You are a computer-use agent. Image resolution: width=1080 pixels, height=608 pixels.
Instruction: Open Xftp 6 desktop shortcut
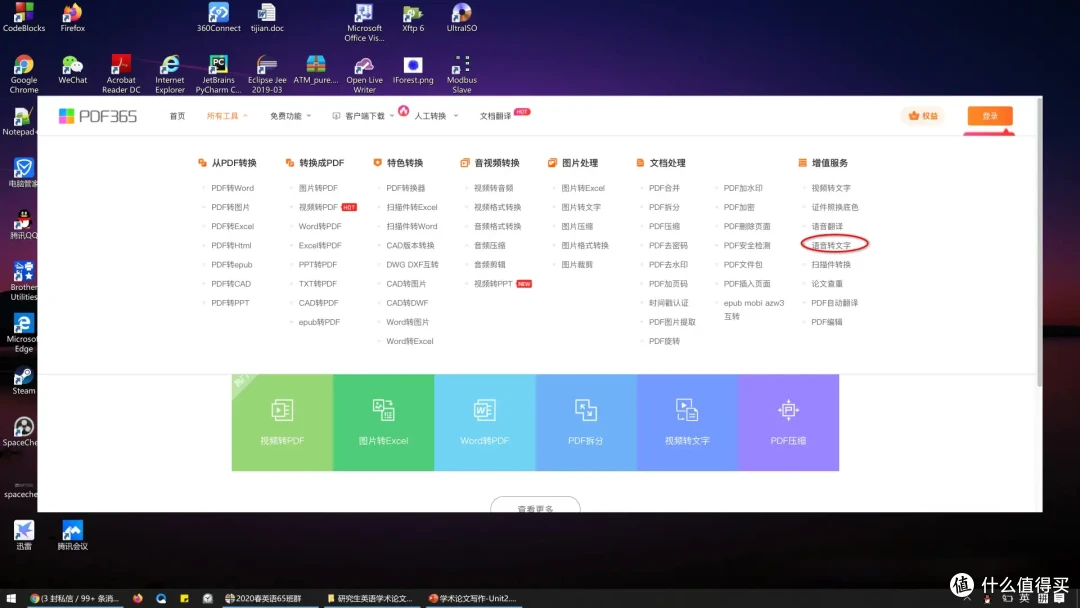pyautogui.click(x=413, y=17)
